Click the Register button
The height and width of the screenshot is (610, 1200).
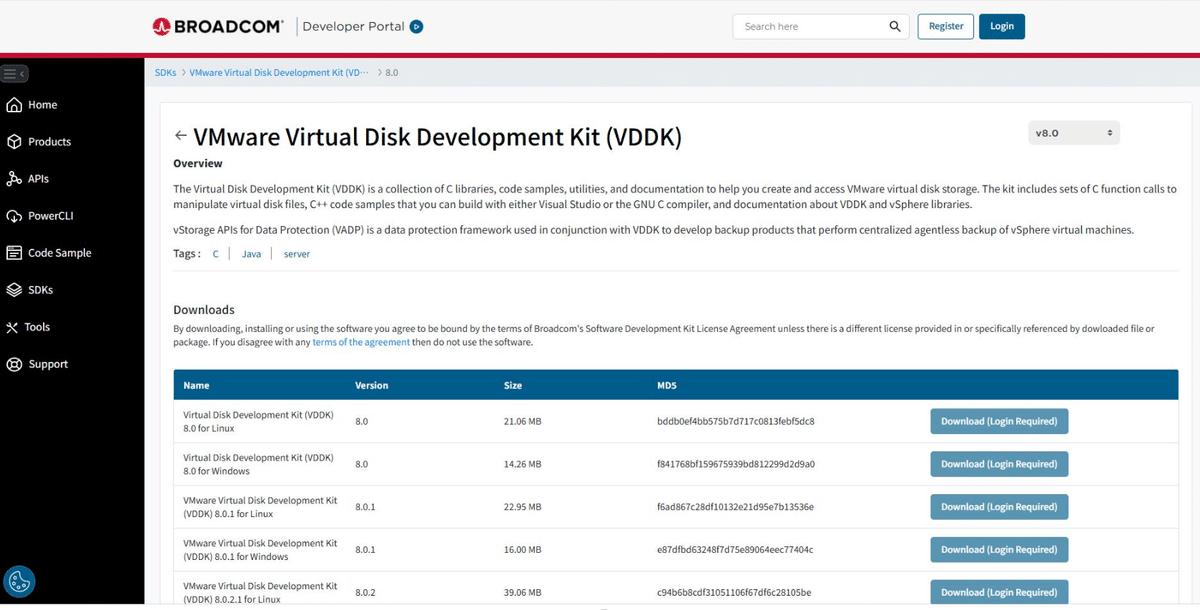pyautogui.click(x=945, y=26)
